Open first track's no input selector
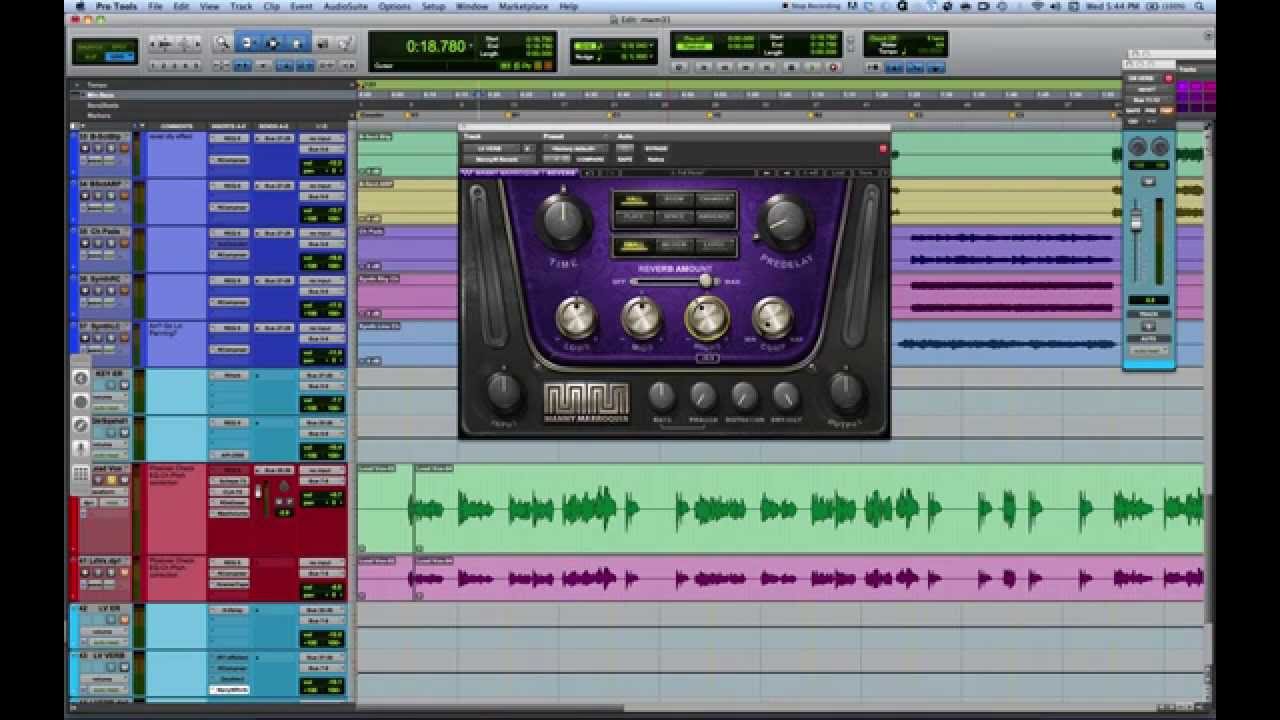Image resolution: width=1280 pixels, height=720 pixels. click(321, 138)
